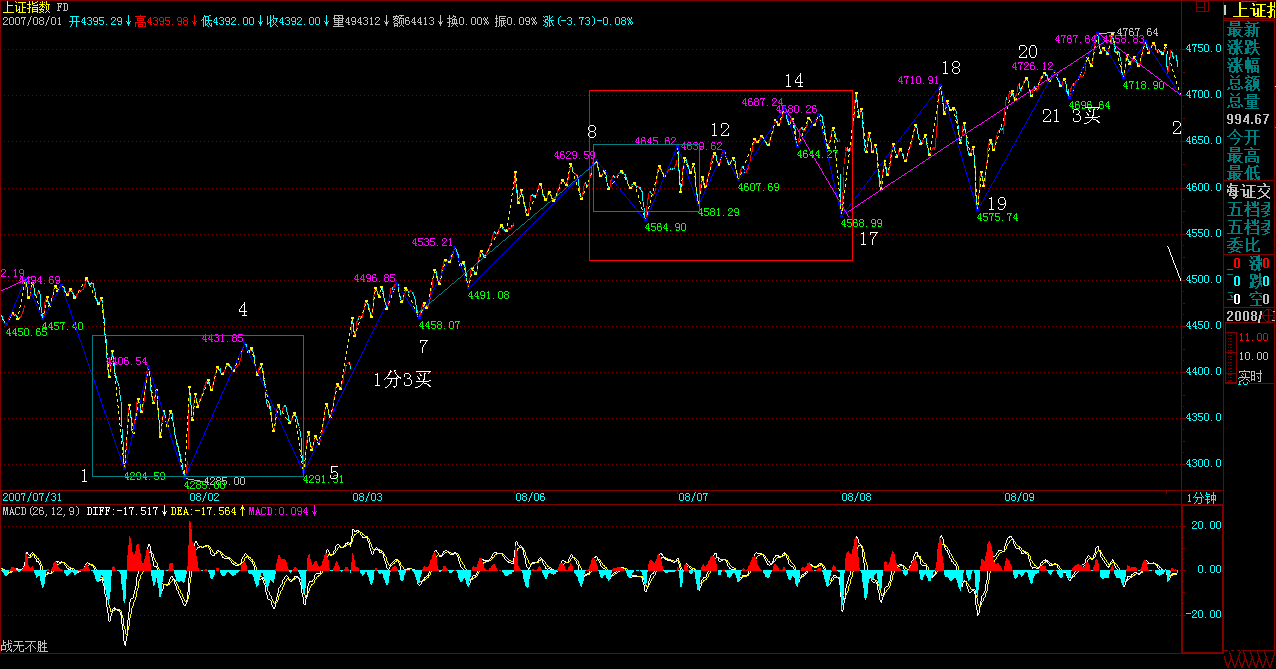The height and width of the screenshot is (669, 1276).
Task: Click the 1分3买 annotation on chart
Action: (402, 379)
